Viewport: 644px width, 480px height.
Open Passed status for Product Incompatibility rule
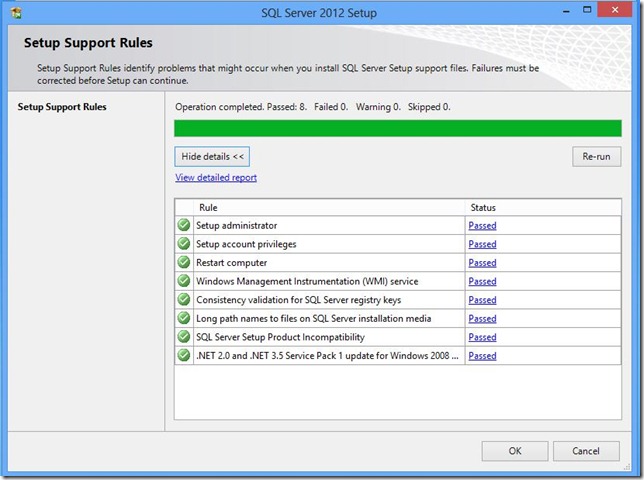482,337
